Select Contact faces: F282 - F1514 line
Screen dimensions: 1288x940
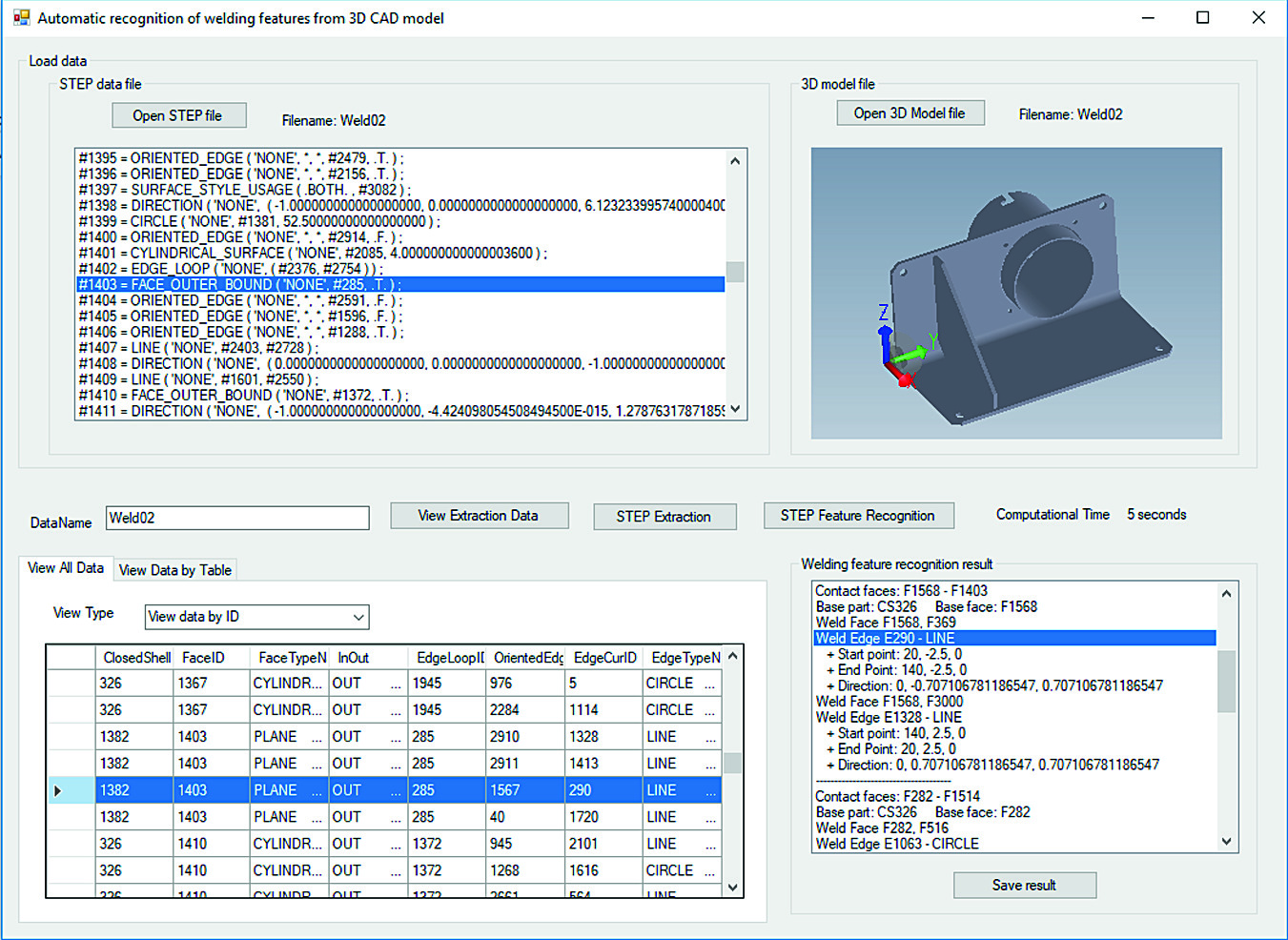click(x=897, y=796)
